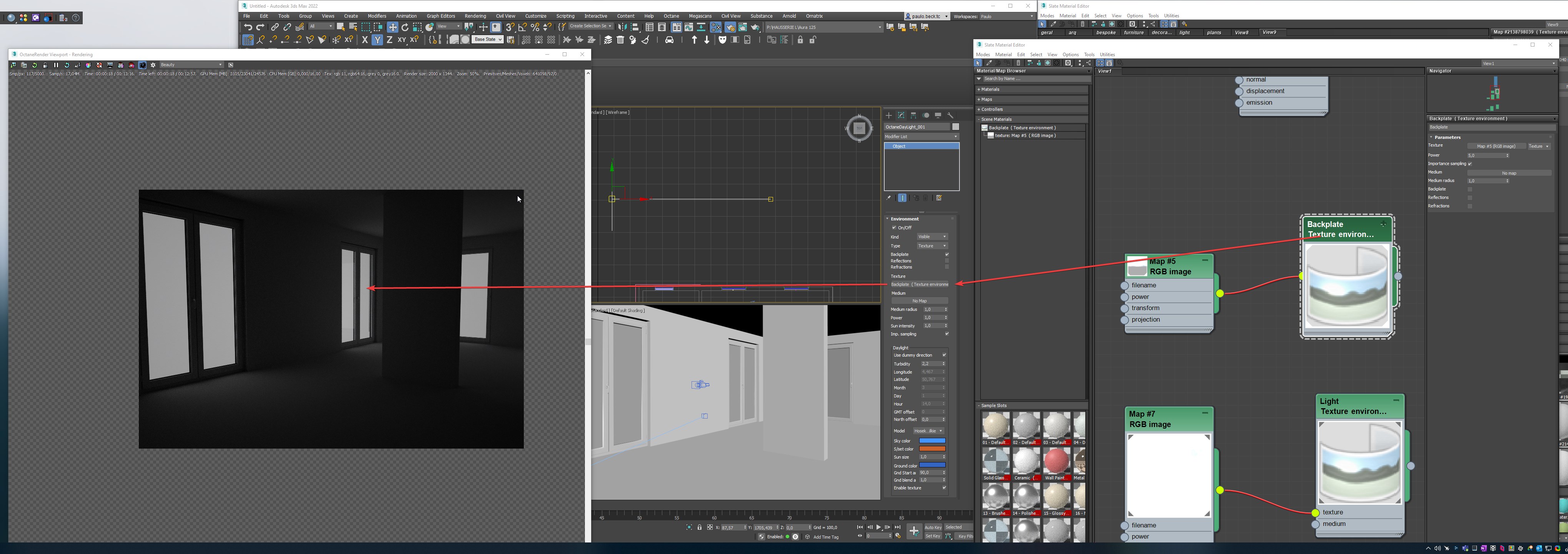Select the Rotate transform tool
This screenshot has width=1568, height=554.
coord(405,27)
